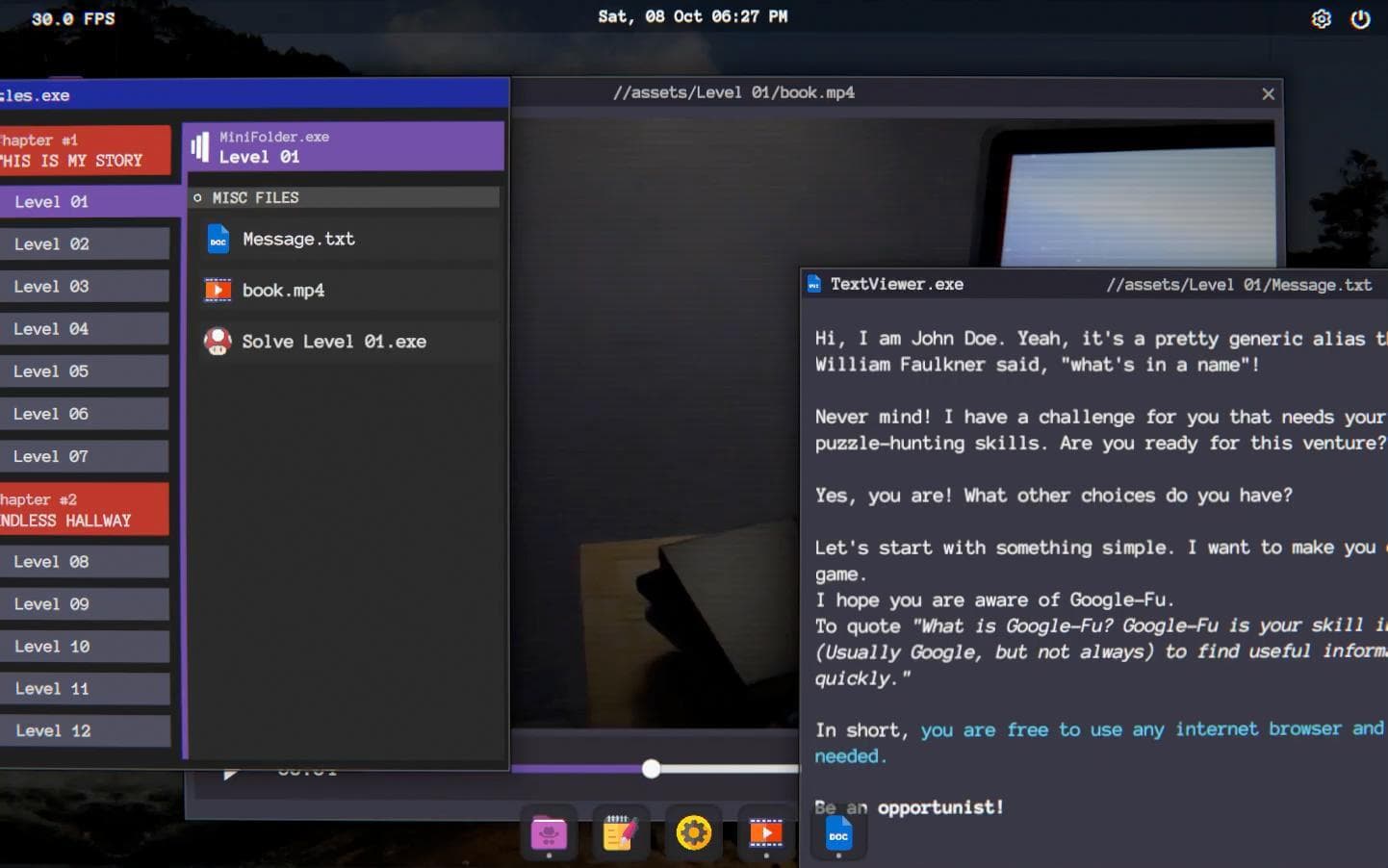Click the 30.0 FPS counter
1388x868 pixels.
(73, 18)
